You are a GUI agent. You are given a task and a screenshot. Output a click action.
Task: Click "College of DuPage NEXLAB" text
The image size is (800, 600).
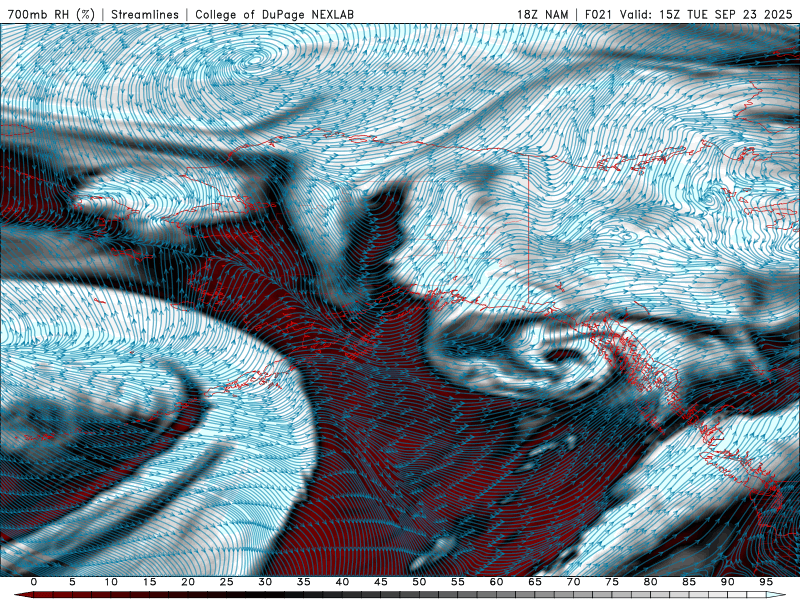pos(274,14)
